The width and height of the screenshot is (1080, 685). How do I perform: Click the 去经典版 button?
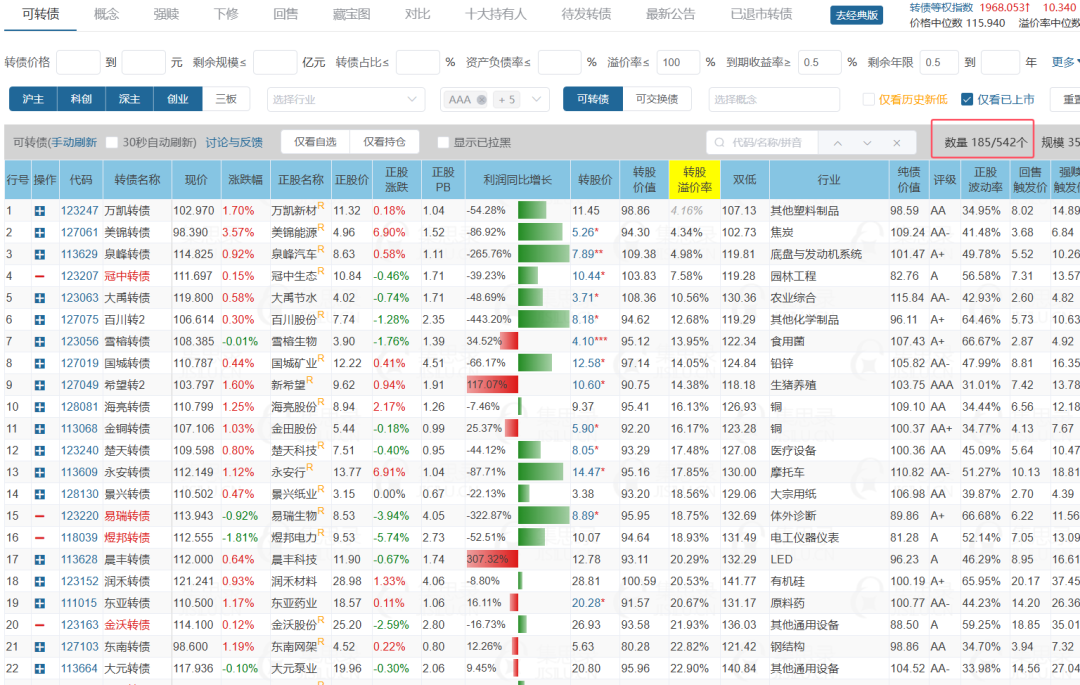click(857, 15)
